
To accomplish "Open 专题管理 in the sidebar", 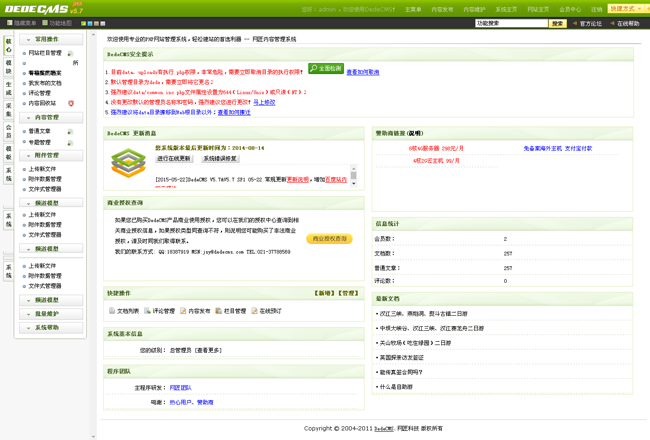I will coord(39,143).
